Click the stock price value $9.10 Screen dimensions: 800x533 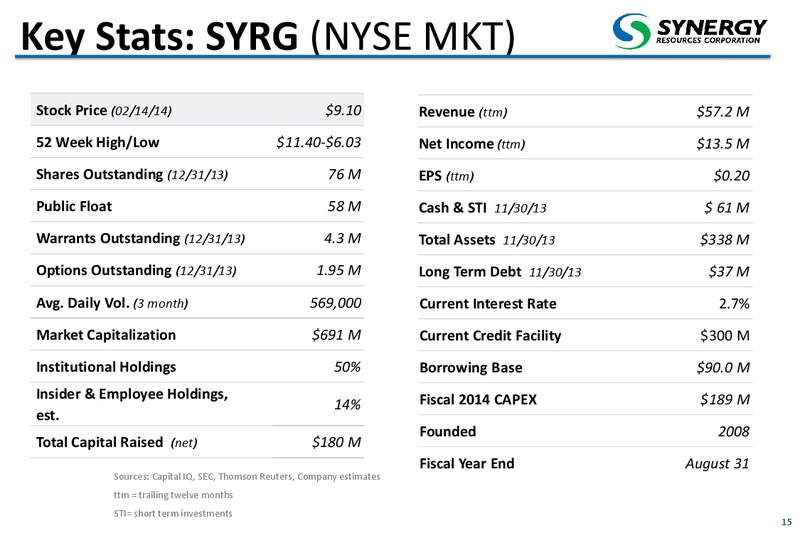343,110
